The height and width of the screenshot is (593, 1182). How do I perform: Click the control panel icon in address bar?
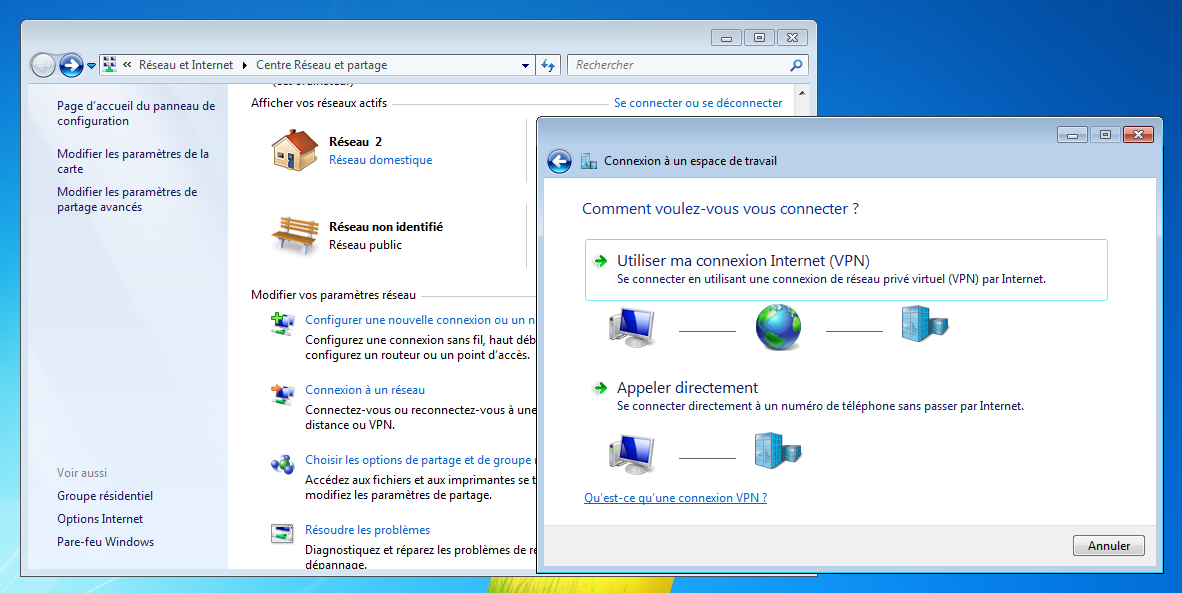coord(110,65)
